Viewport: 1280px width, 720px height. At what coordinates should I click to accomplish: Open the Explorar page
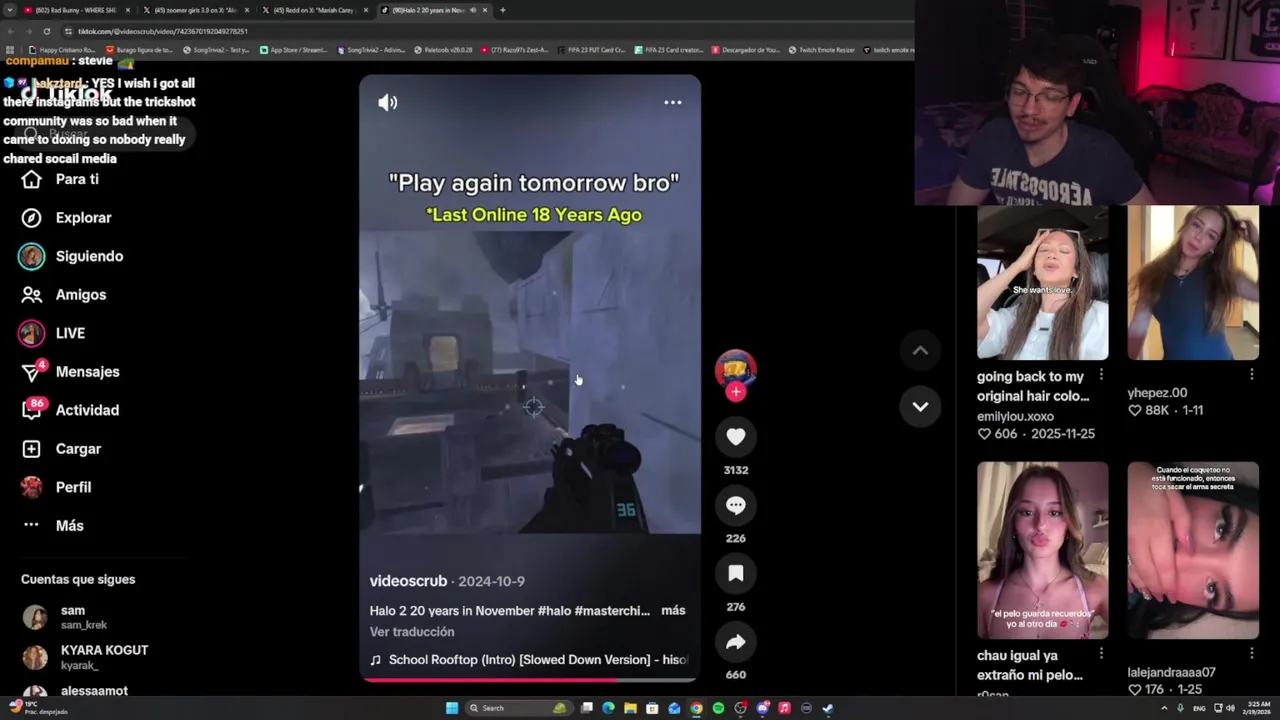pos(66,217)
